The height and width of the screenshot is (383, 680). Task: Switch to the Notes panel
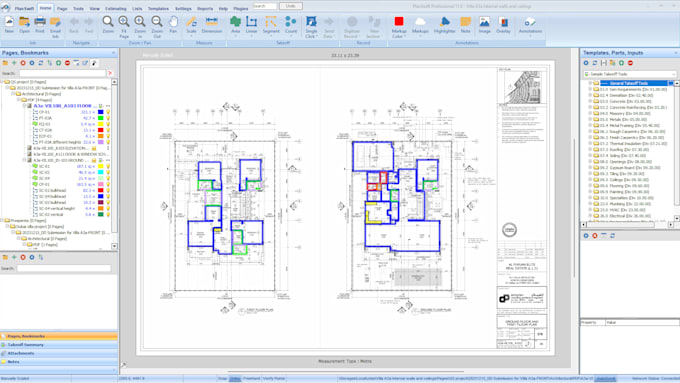click(x=59, y=362)
